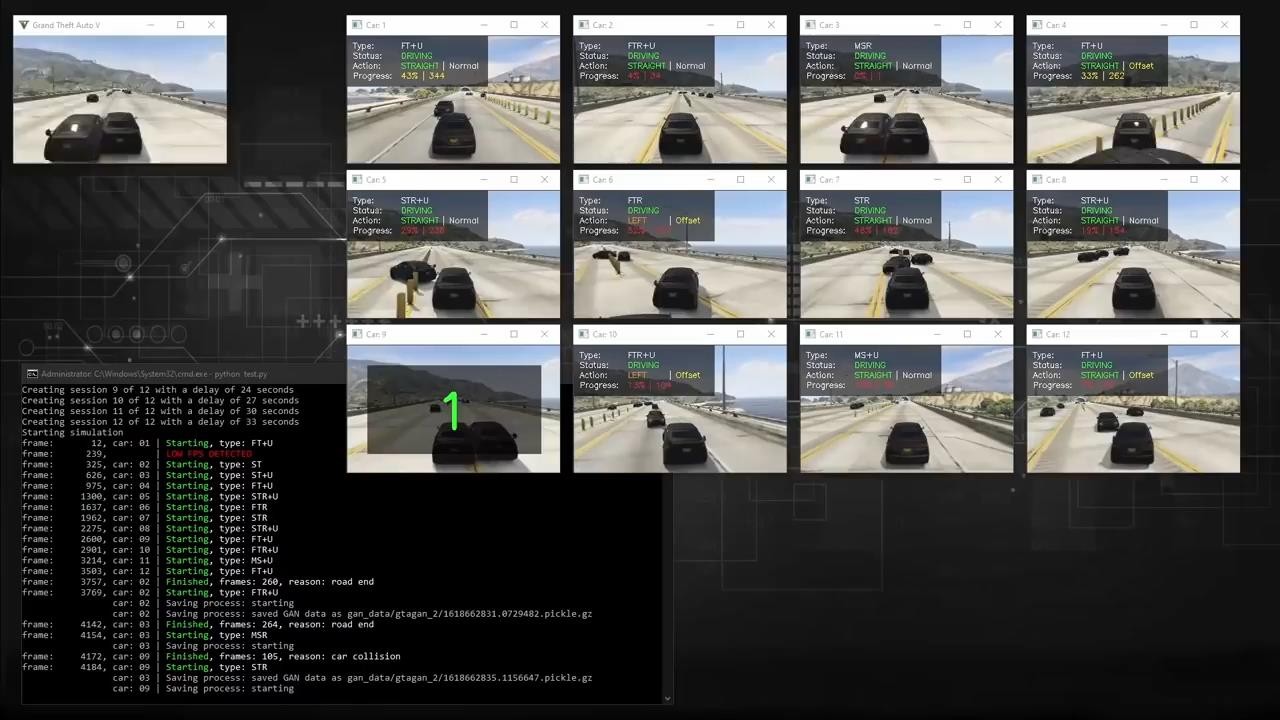Click 'STRAIGHT | Offset' action in Car: 4 overlay

(1117, 66)
